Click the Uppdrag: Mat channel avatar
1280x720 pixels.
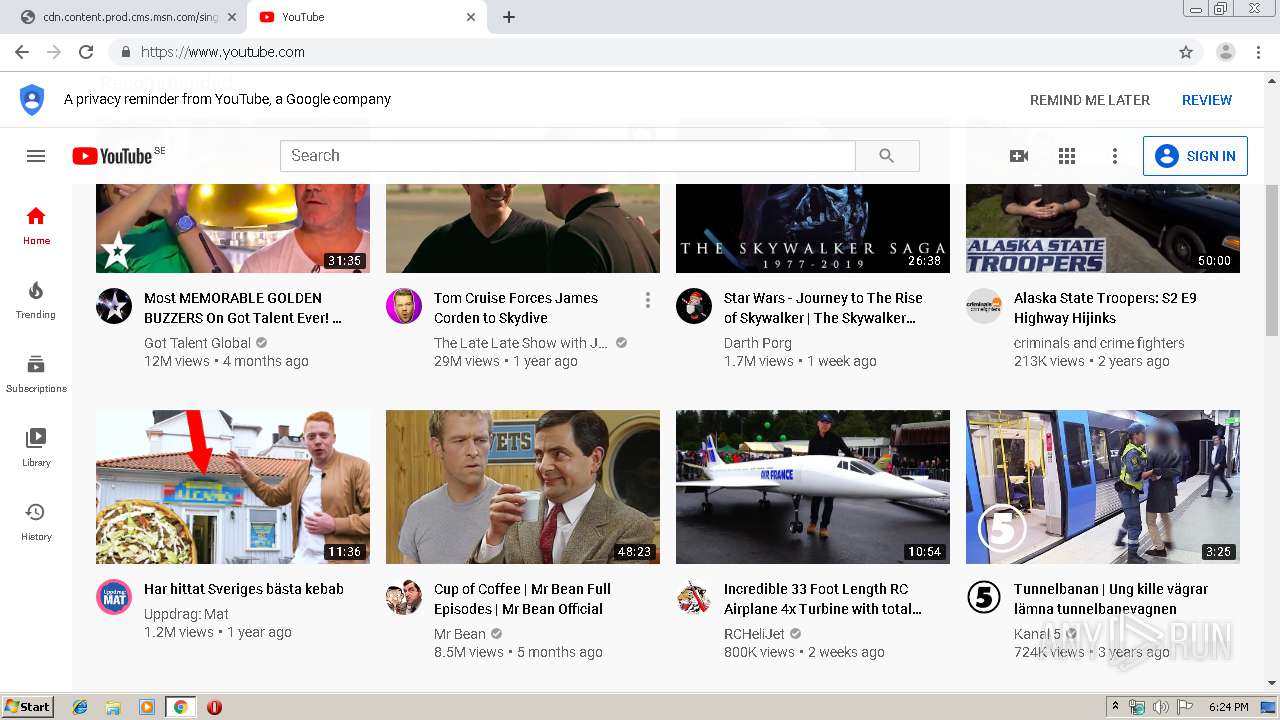click(x=114, y=597)
